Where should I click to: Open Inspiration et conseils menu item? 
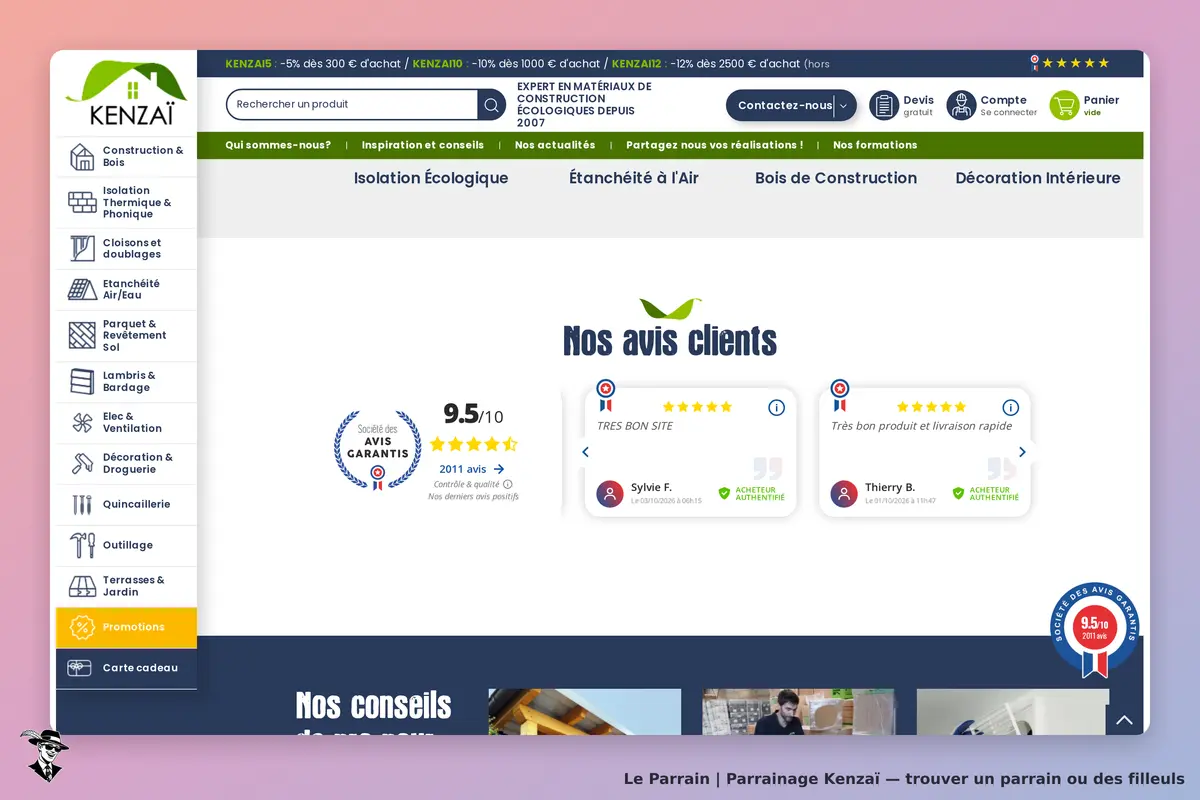pos(423,145)
